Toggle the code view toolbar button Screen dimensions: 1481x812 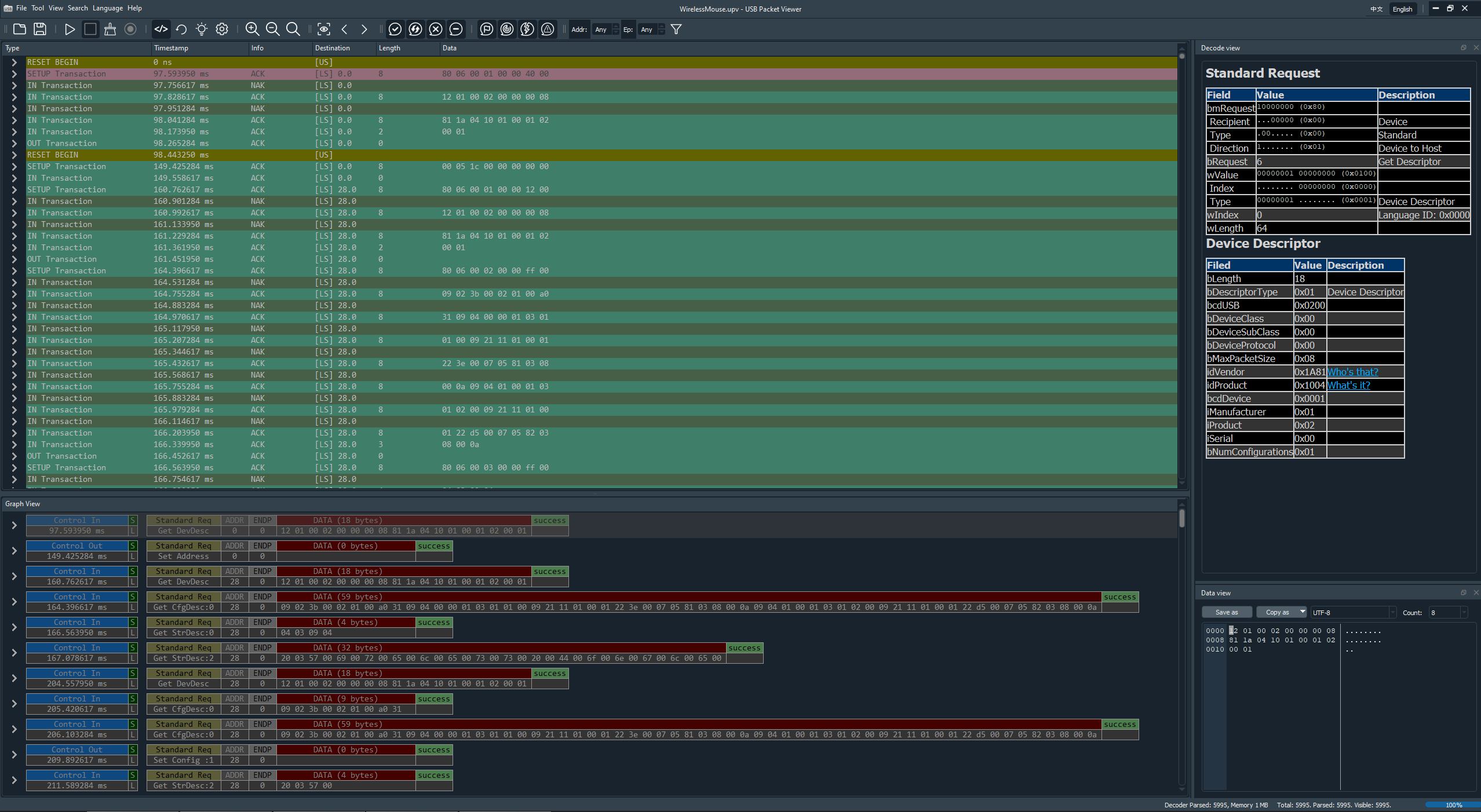click(x=161, y=29)
